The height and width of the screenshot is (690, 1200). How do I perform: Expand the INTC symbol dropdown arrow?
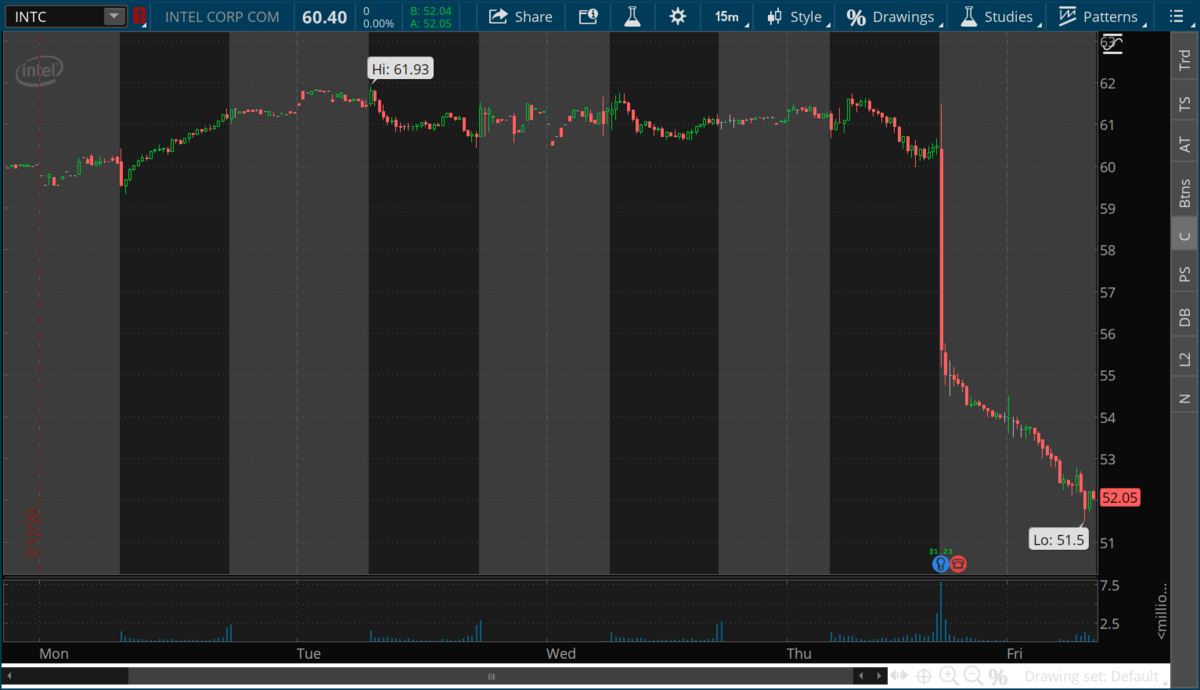pos(114,16)
